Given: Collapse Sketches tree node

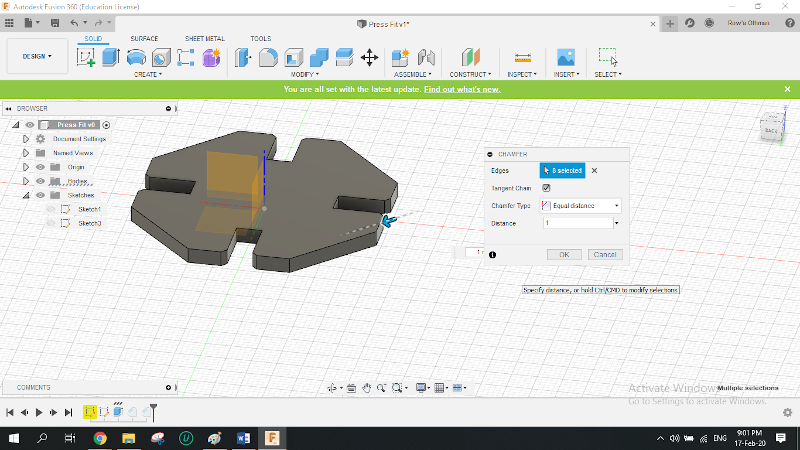Looking at the screenshot, I should [x=26, y=195].
